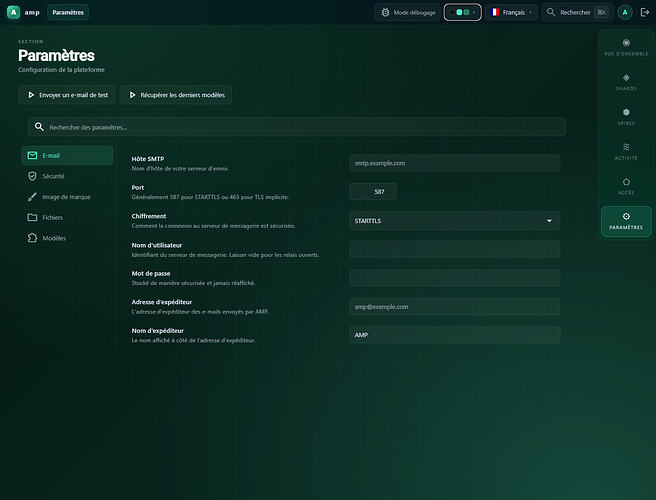
Task: Select Paramètres gear in side rail
Action: [626, 221]
